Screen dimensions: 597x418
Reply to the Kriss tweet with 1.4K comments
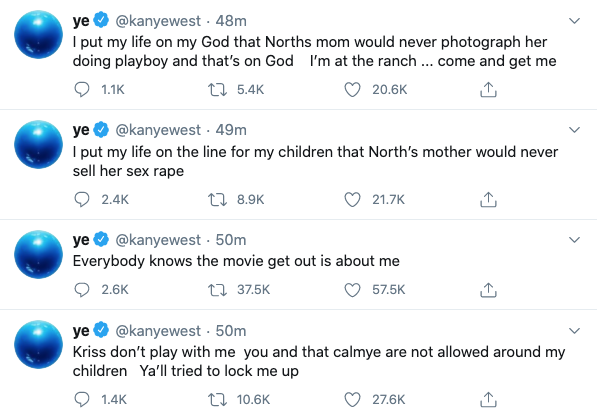[81, 399]
